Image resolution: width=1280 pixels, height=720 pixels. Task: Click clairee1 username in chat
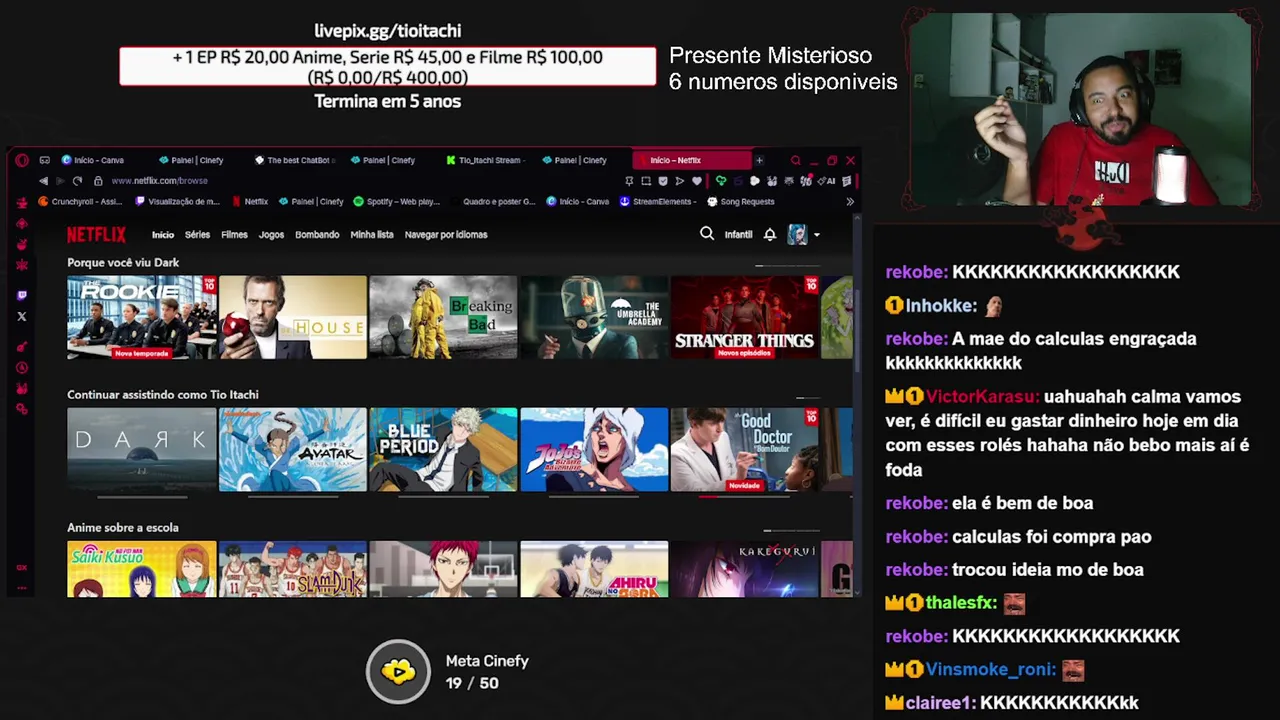[939, 703]
